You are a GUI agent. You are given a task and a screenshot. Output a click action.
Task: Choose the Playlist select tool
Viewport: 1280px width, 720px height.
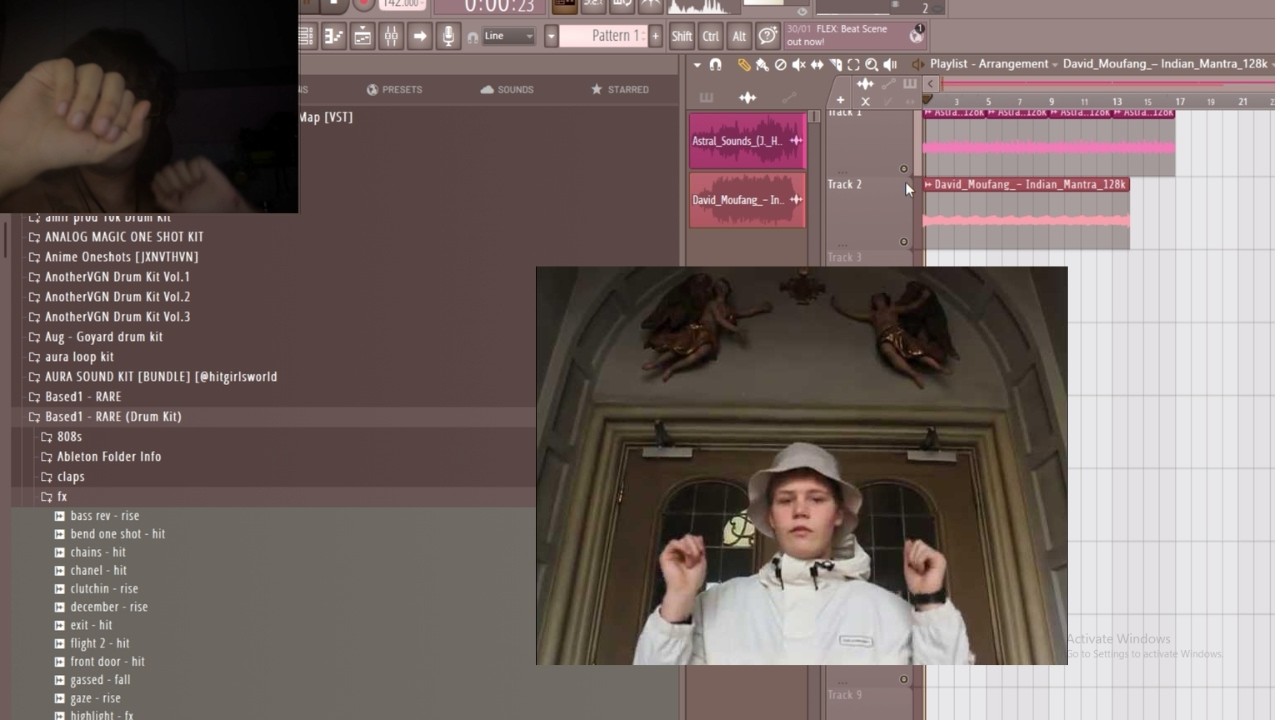(x=853, y=65)
